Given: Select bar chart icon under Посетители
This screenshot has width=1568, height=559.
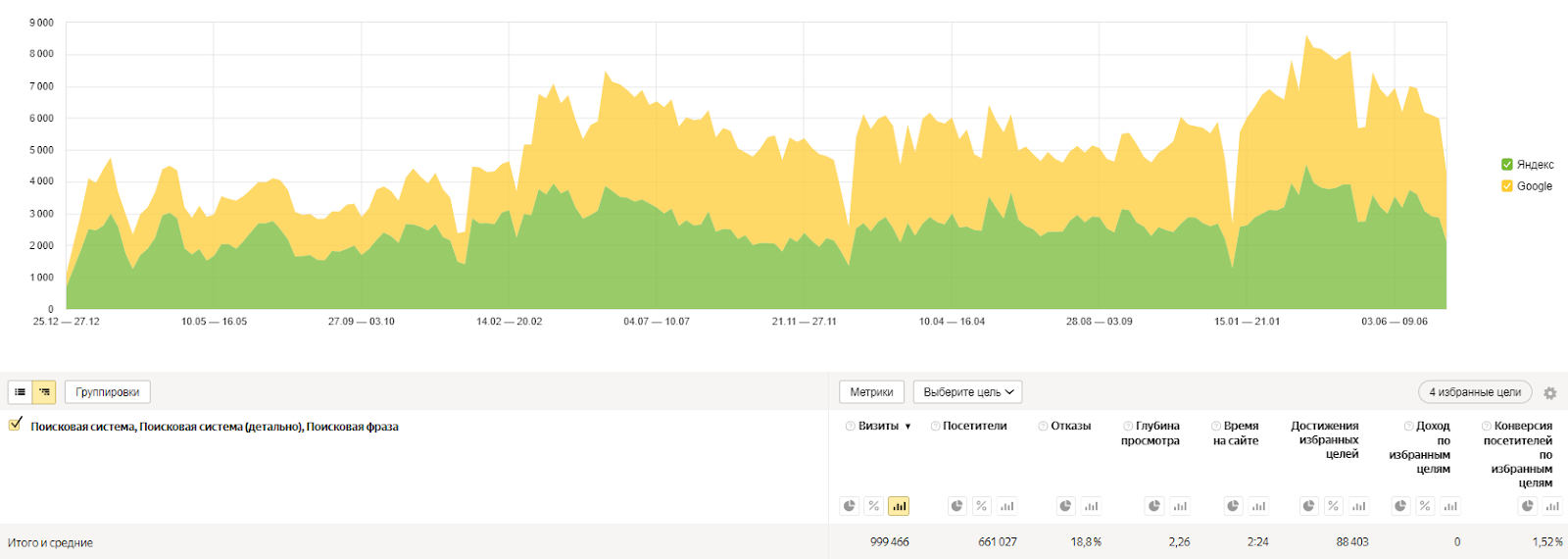Looking at the screenshot, I should click(x=1006, y=506).
